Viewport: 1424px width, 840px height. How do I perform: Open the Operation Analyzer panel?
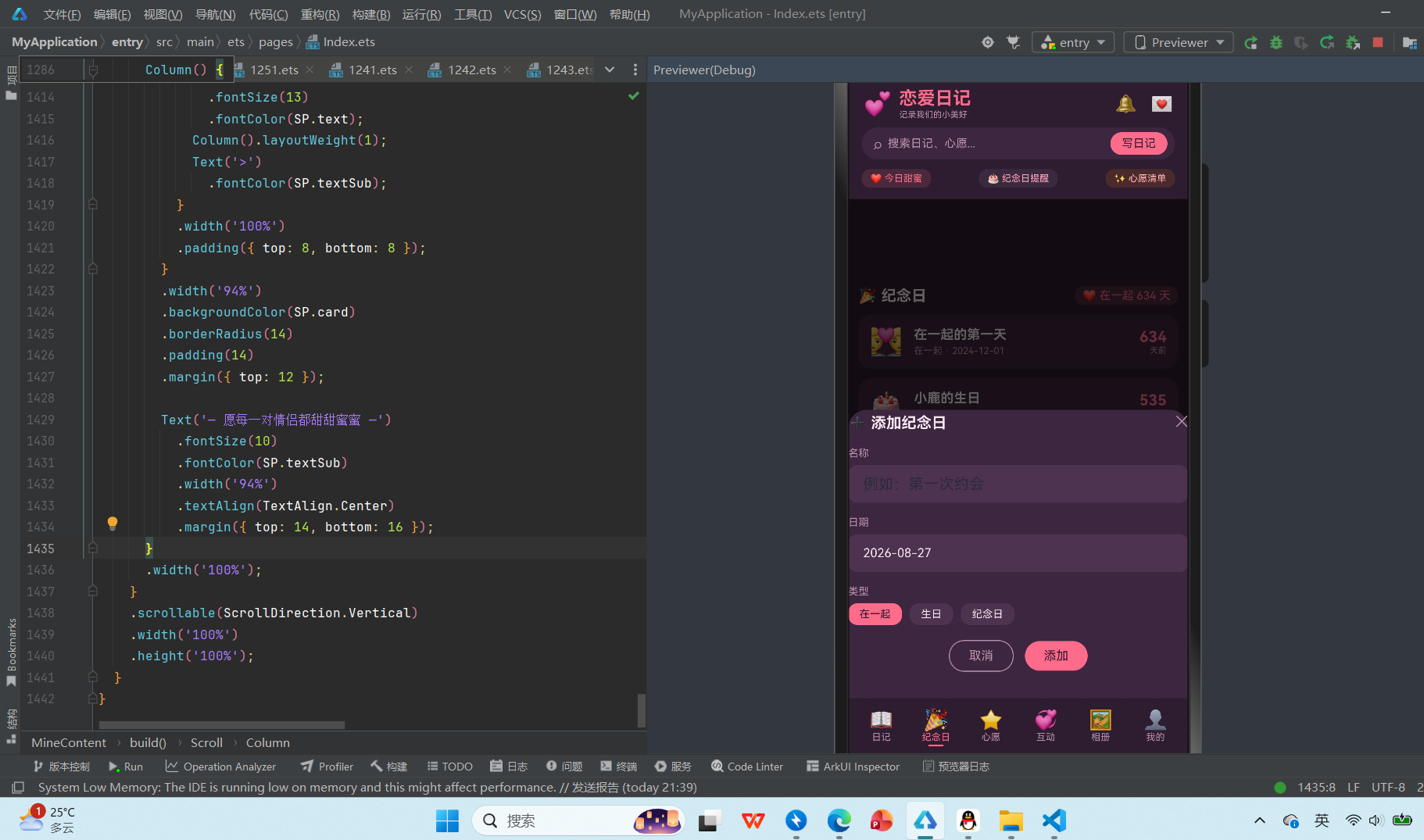(x=220, y=767)
